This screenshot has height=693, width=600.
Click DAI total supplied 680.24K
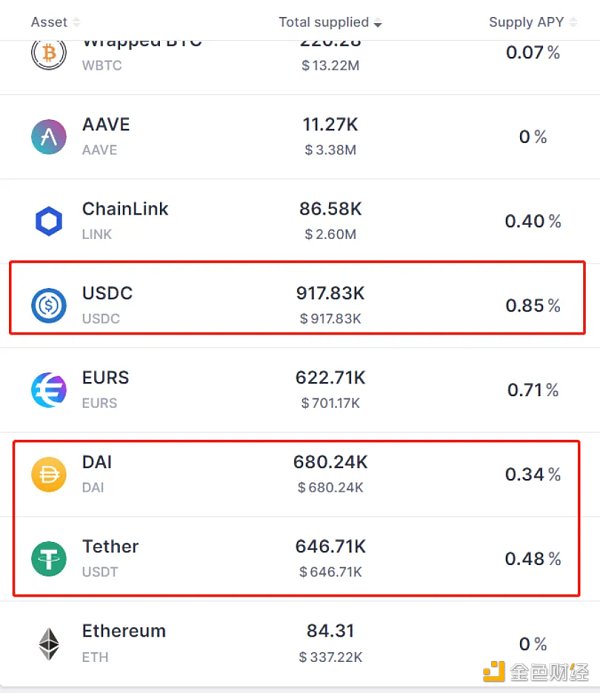pos(330,462)
